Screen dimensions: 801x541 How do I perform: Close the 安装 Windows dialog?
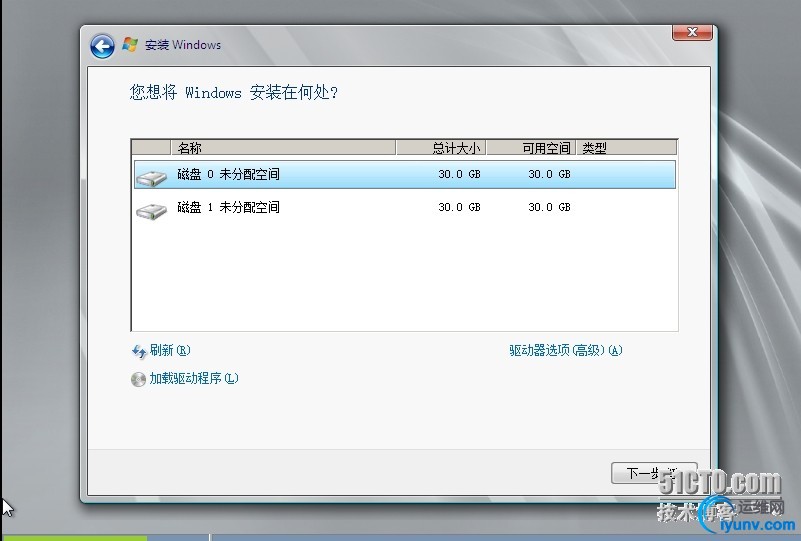coord(692,32)
